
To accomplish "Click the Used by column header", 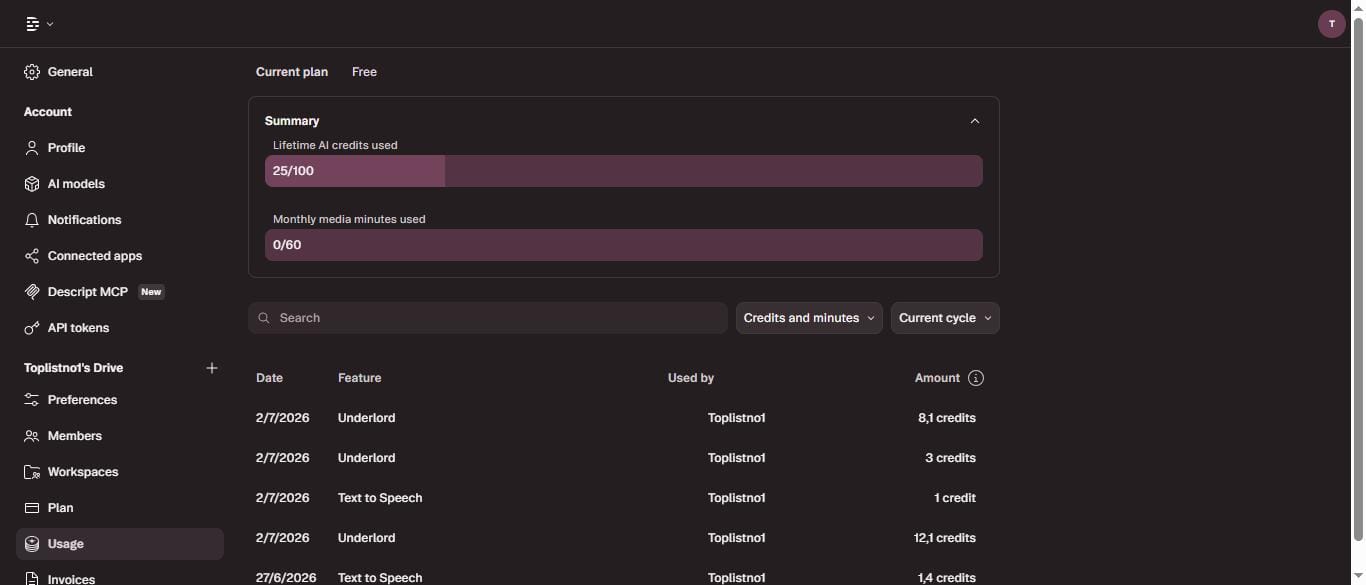I will tap(691, 378).
